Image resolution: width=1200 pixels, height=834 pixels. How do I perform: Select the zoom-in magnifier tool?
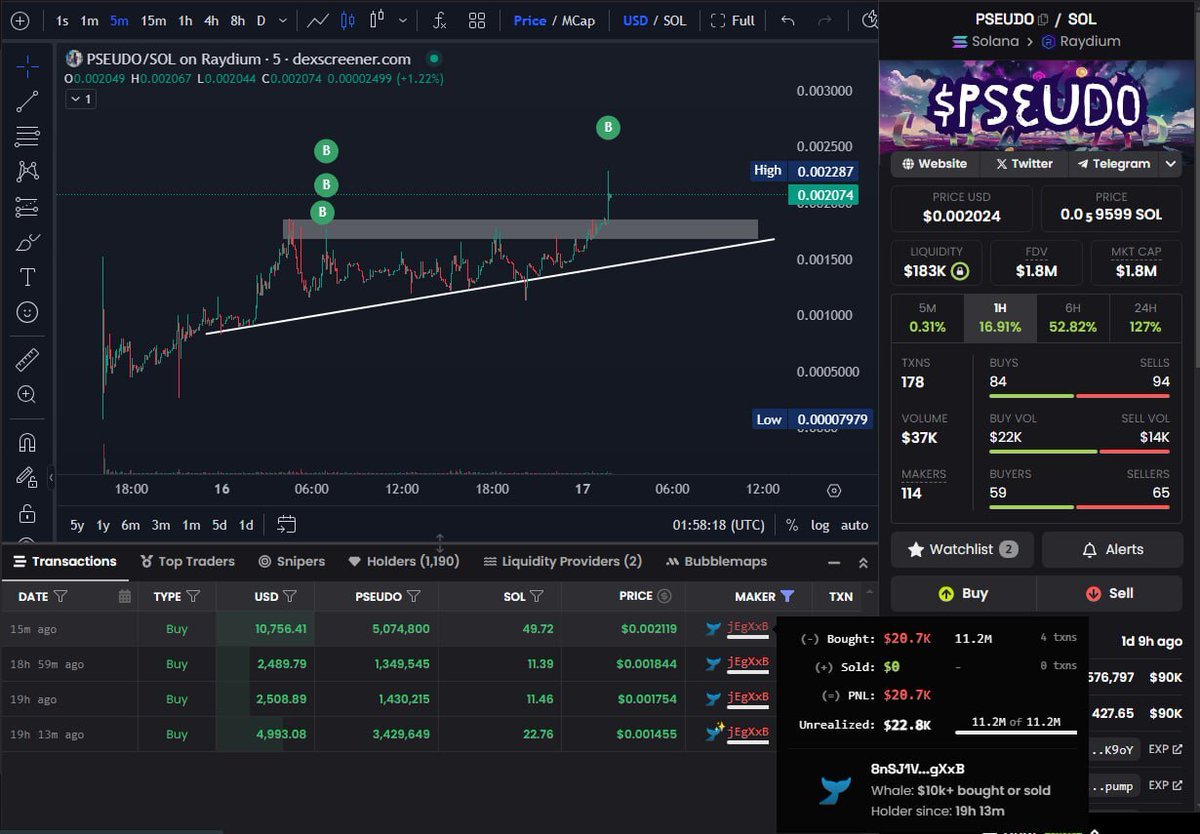point(27,395)
